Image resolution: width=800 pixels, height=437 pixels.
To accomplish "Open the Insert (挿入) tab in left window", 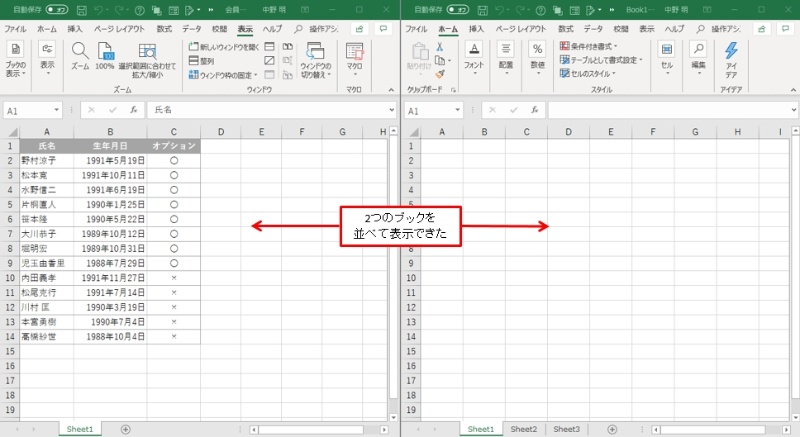I will tap(75, 29).
